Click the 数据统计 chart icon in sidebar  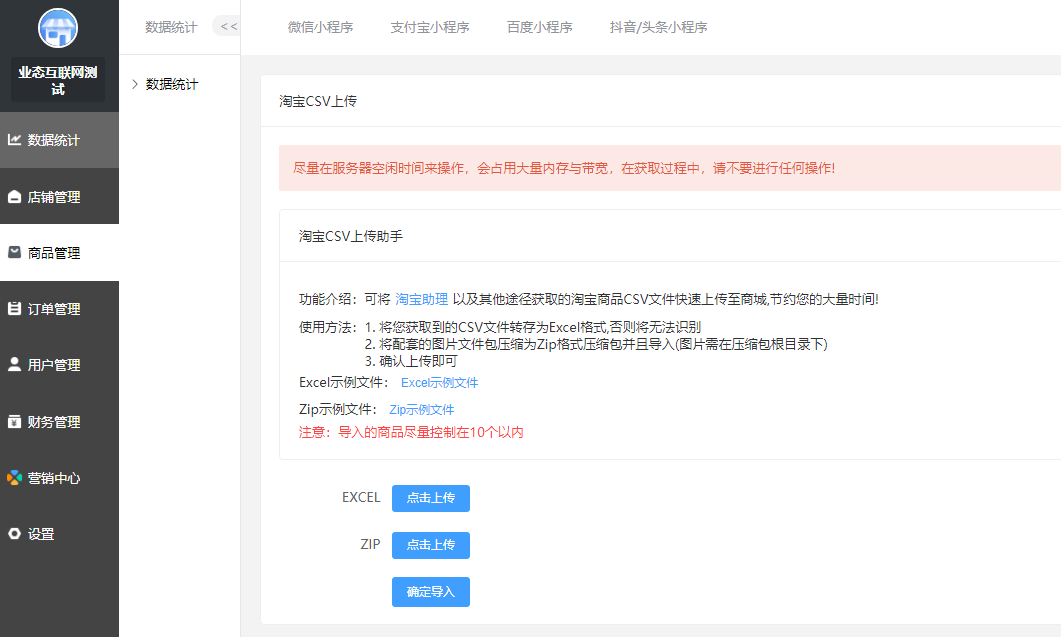(x=14, y=139)
